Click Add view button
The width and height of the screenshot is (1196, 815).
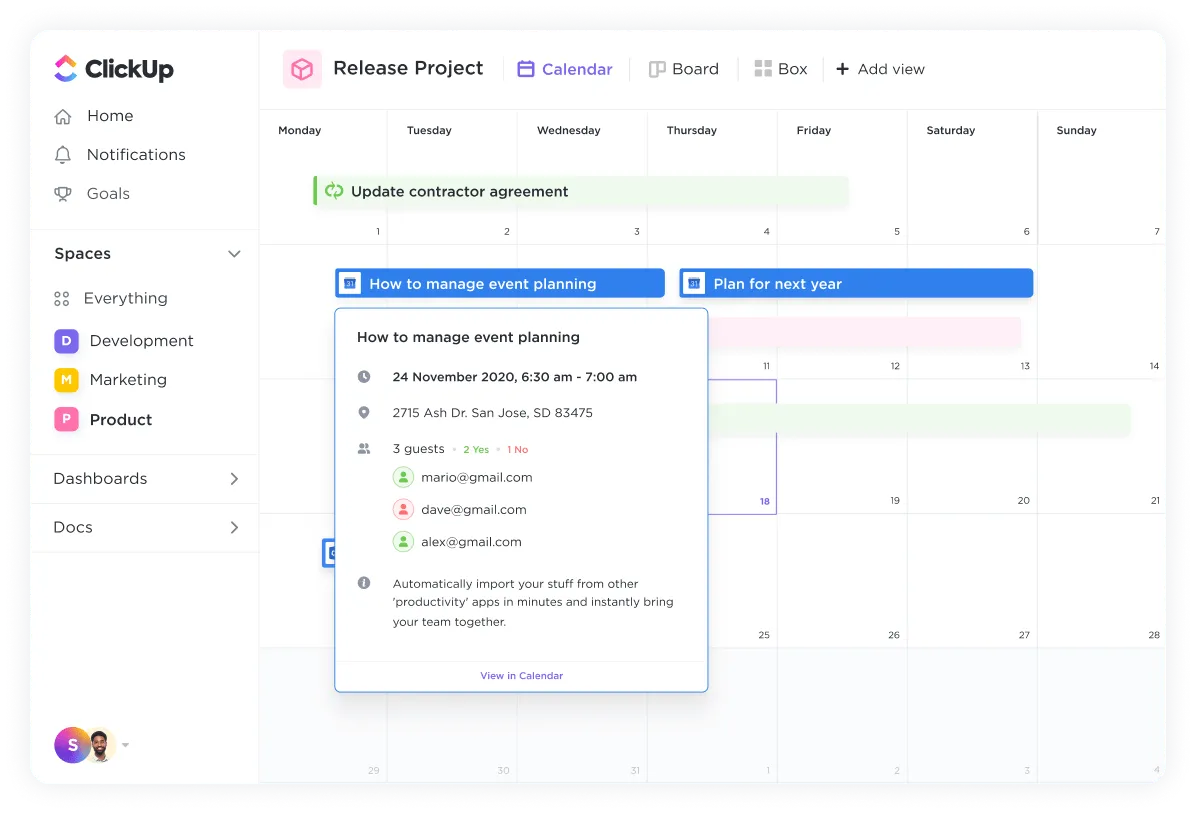[880, 69]
